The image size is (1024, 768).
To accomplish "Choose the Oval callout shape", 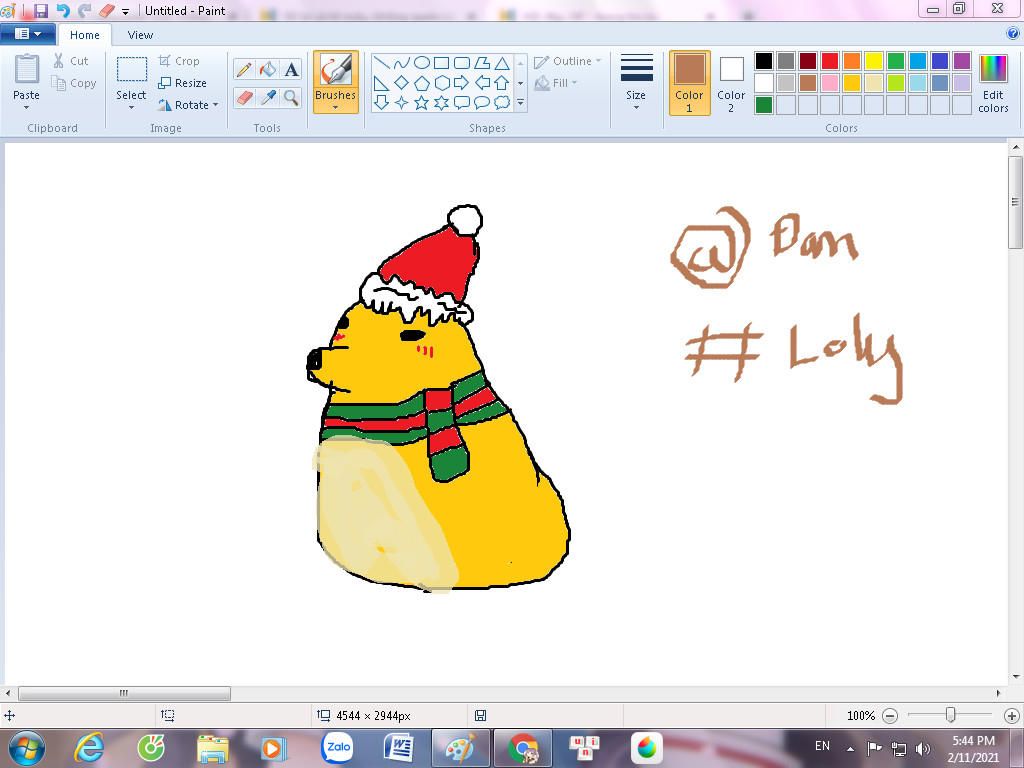I will click(x=482, y=103).
